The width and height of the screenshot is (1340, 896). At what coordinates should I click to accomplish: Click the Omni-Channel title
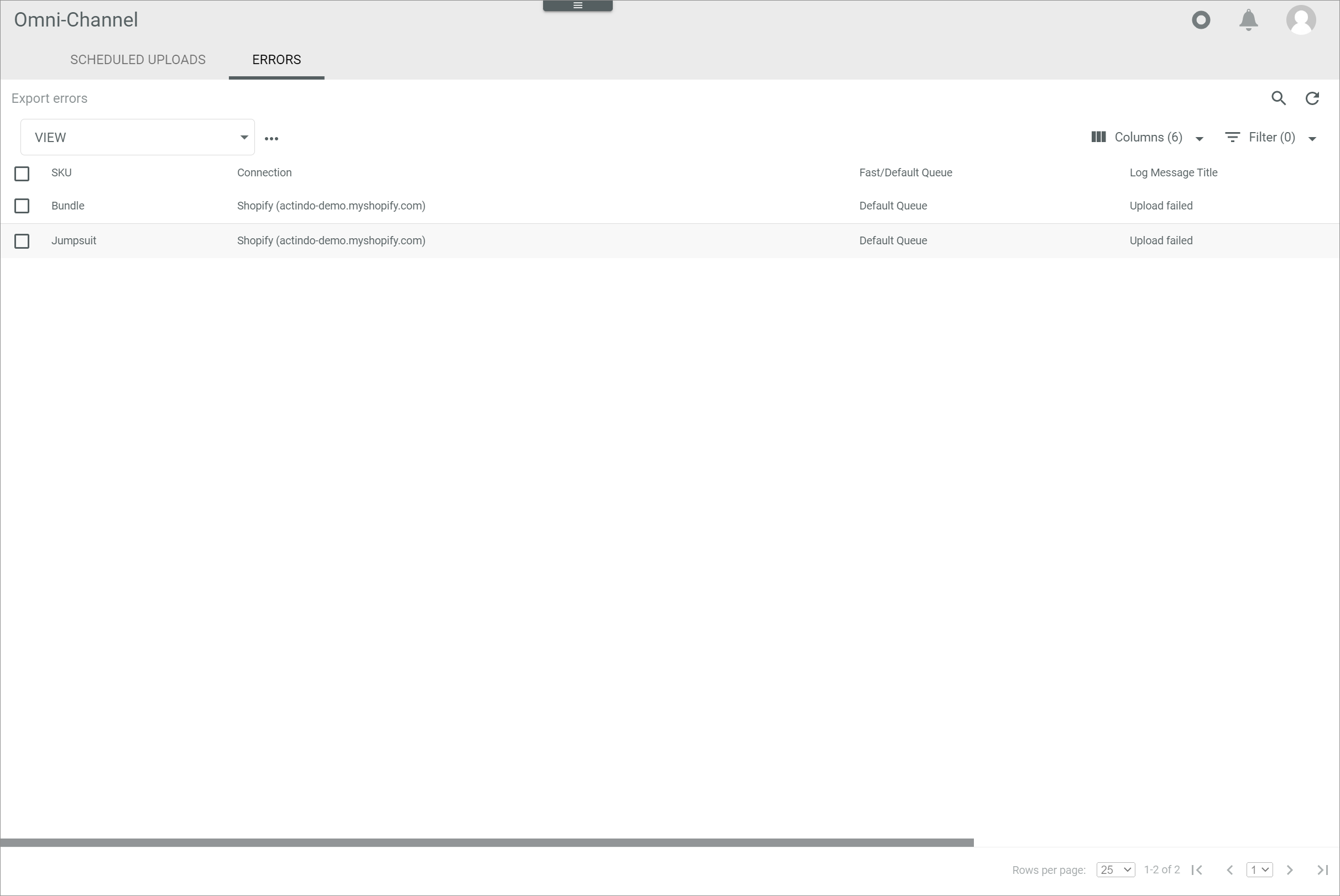[x=76, y=20]
